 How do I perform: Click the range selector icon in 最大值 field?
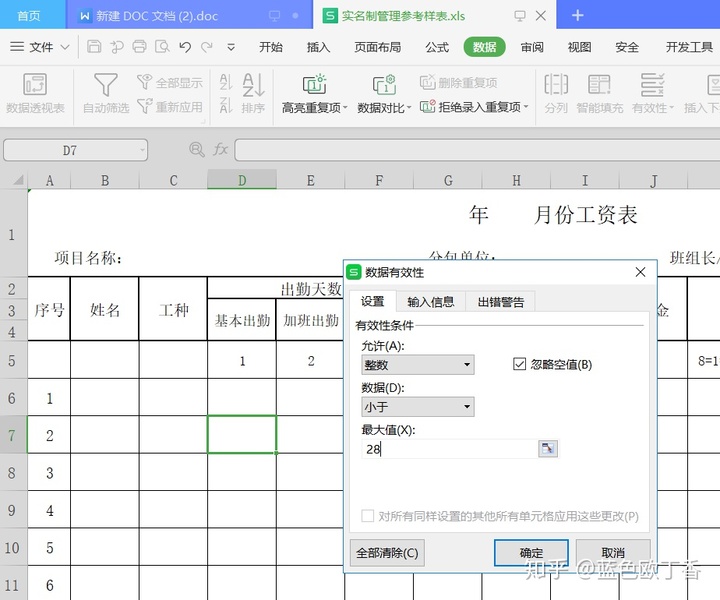[548, 449]
